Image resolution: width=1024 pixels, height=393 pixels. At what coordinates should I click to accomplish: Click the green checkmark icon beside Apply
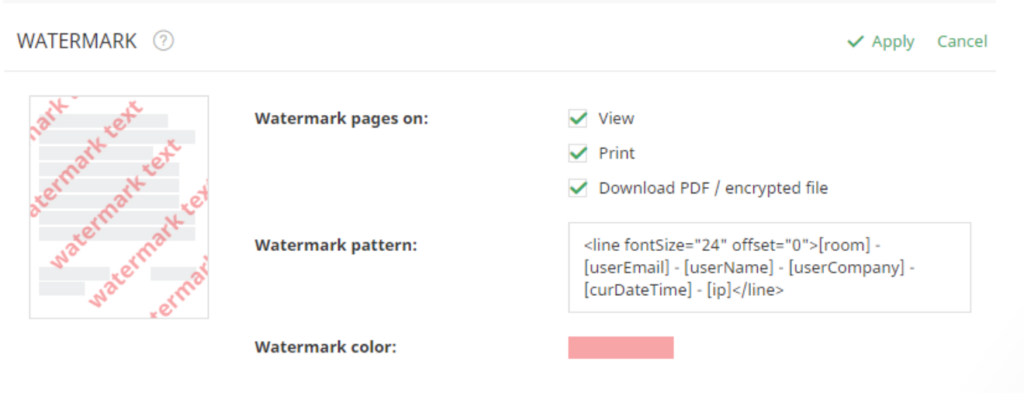point(856,42)
